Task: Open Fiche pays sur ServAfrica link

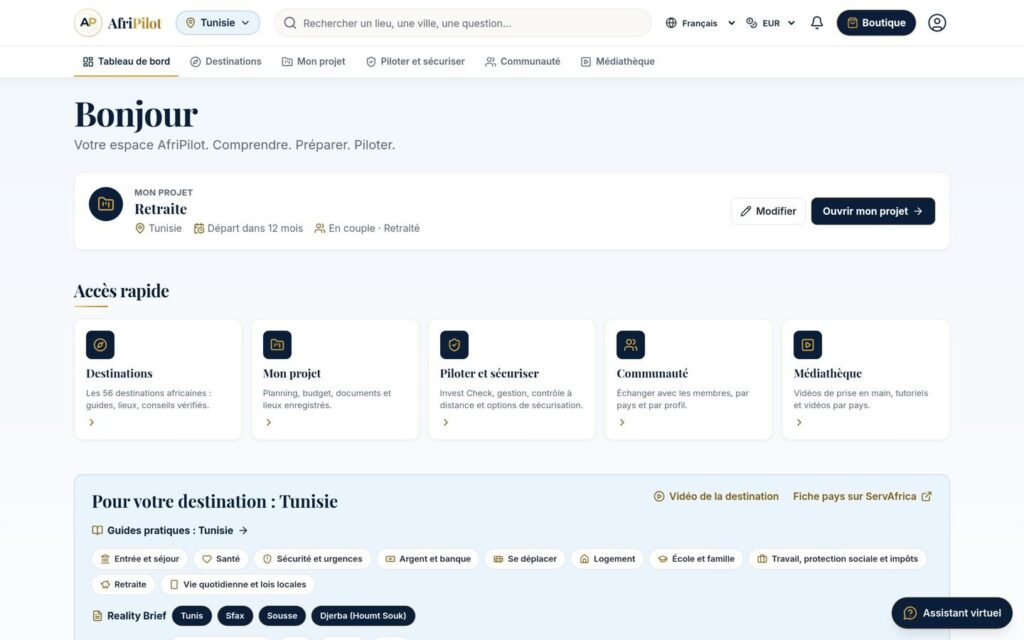Action: [x=862, y=496]
